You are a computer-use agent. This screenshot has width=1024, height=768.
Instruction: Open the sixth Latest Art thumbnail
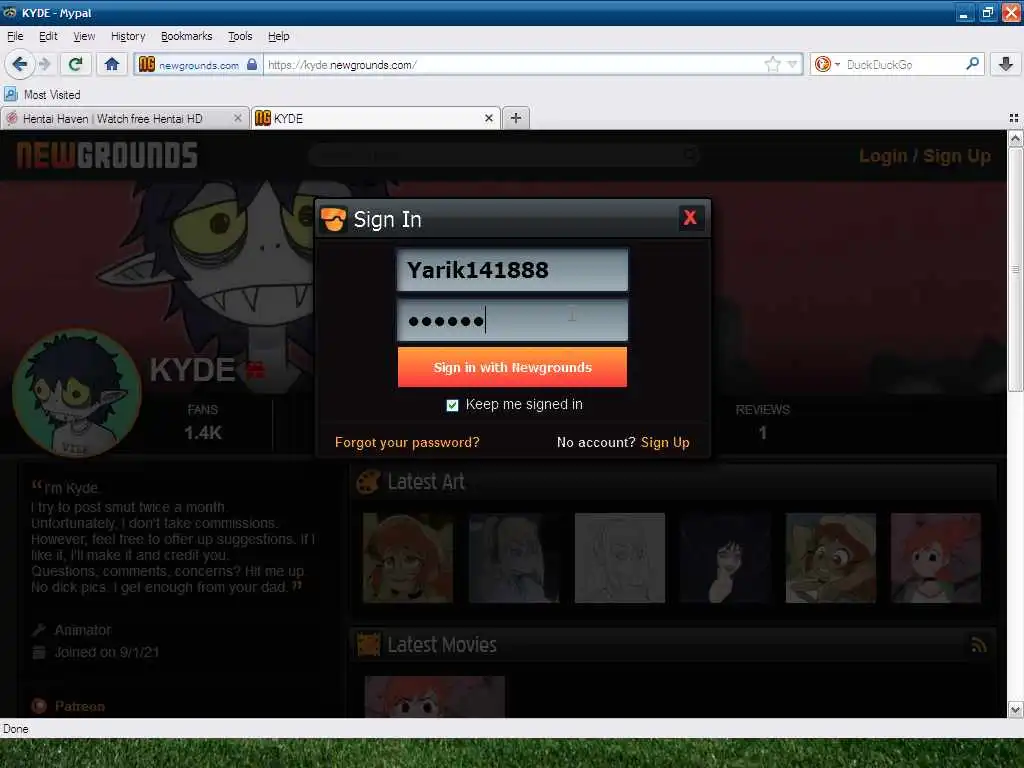(936, 558)
